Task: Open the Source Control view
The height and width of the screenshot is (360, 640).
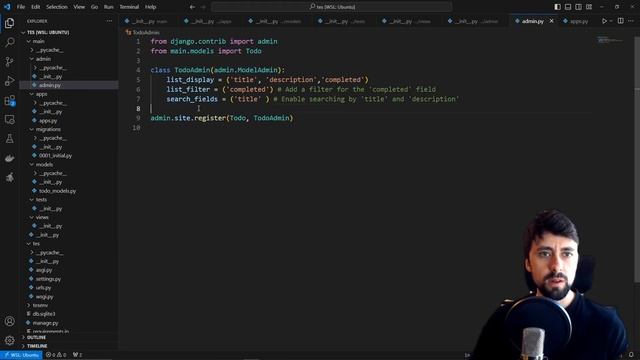Action: click(x=9, y=62)
